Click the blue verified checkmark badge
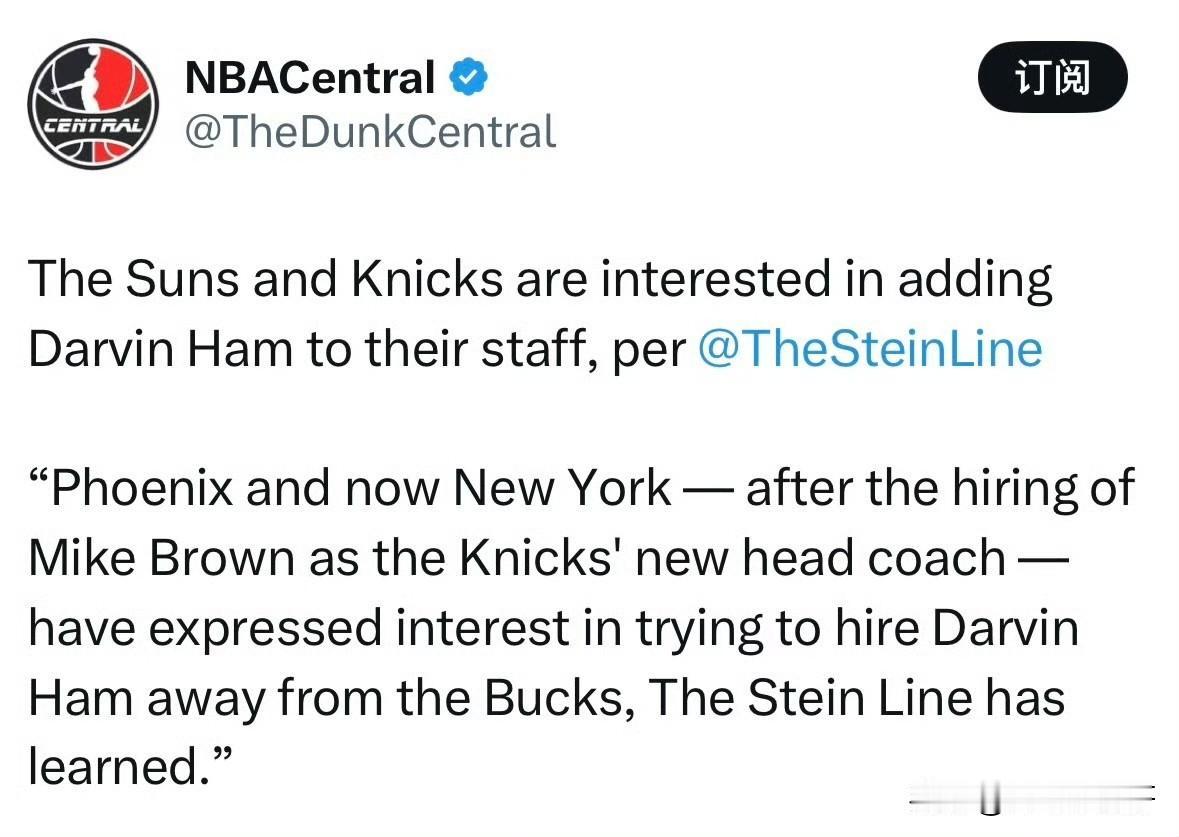 tap(468, 76)
